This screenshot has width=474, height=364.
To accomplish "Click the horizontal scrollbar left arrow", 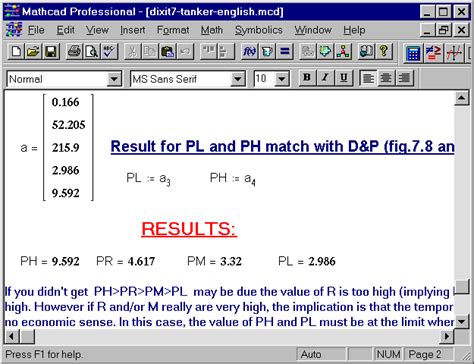I will click(x=12, y=337).
